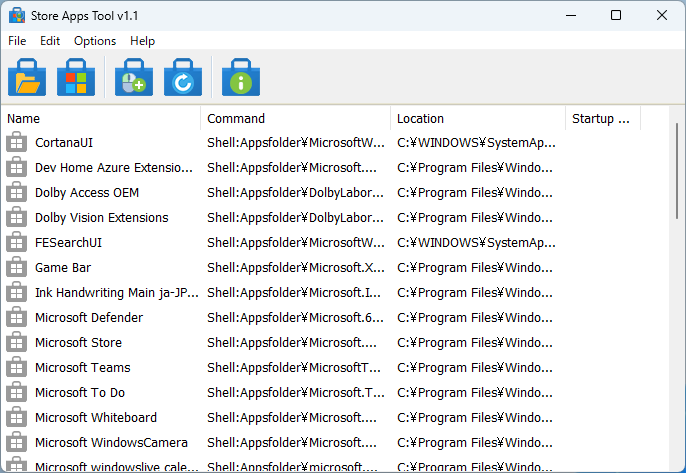Click Microsoft Teams command MicrosoftT... cell
Screen dimensions: 686x473
(x=294, y=367)
